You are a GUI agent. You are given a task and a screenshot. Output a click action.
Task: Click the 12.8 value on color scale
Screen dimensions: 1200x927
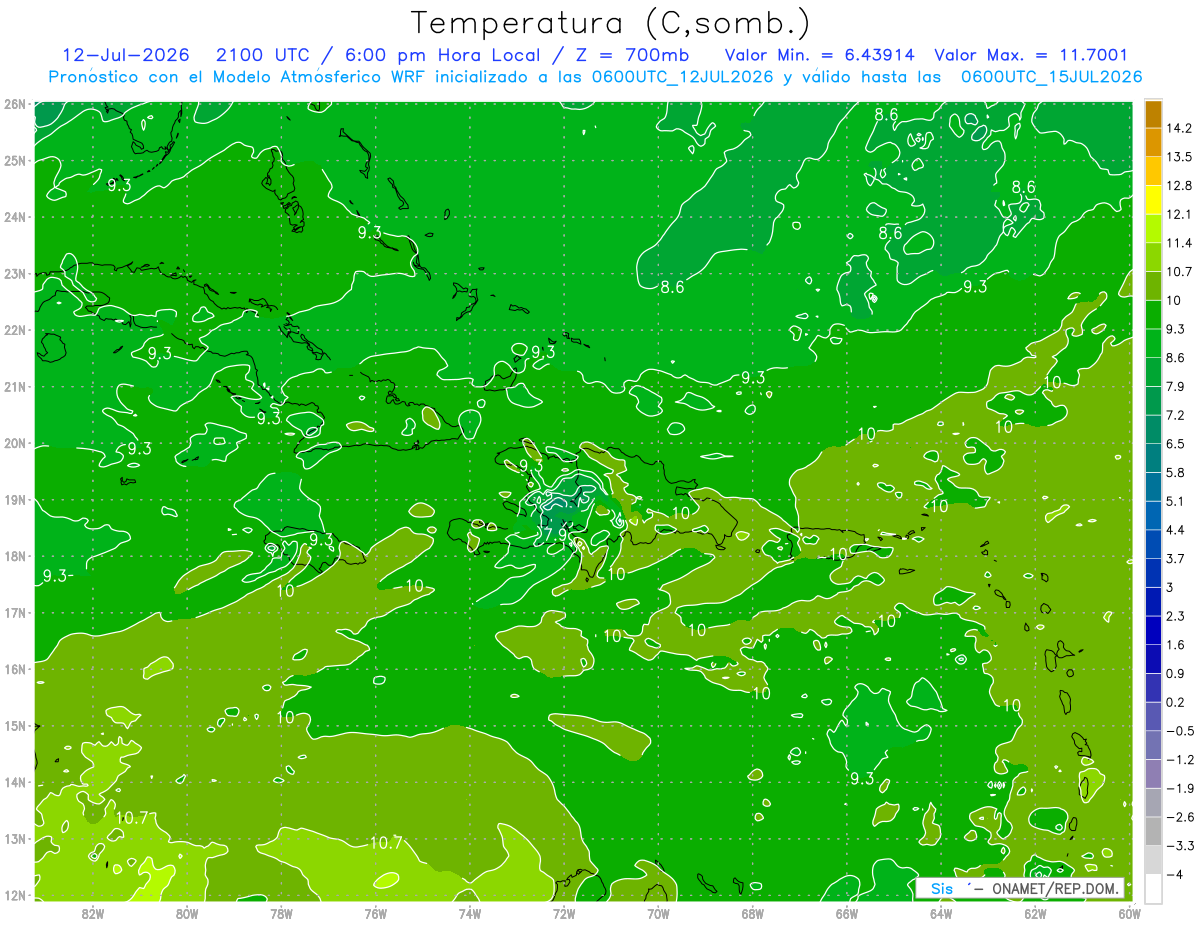click(x=1180, y=185)
